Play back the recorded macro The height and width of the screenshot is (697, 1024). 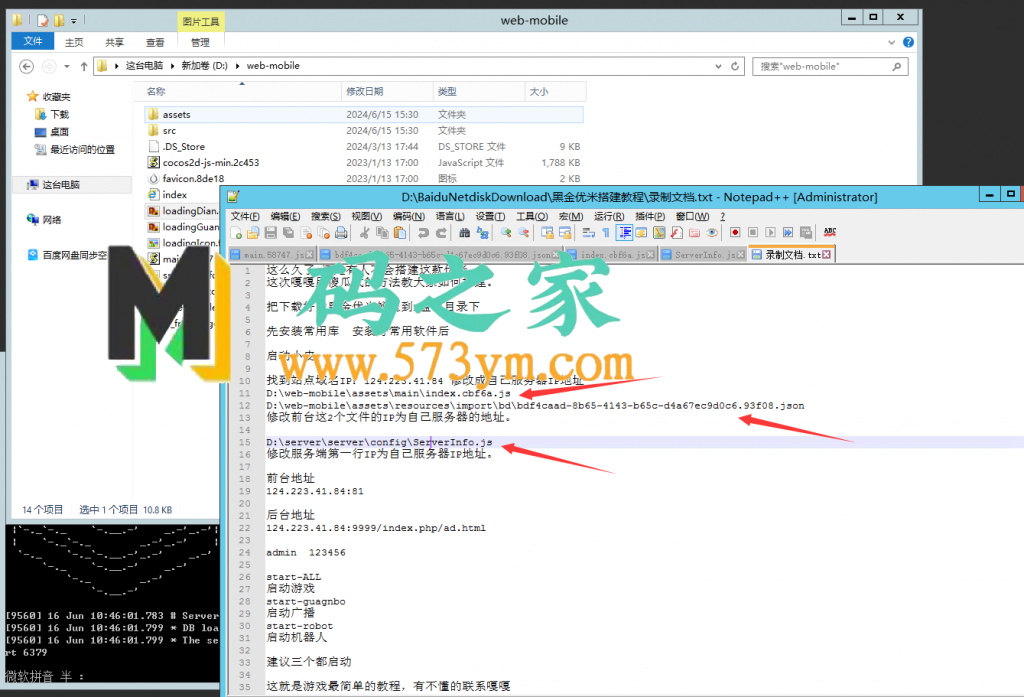click(770, 233)
